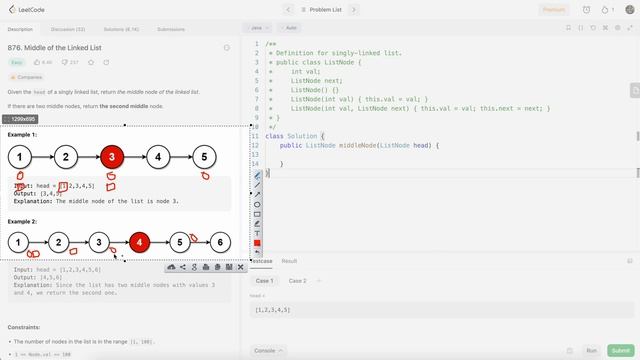Toggle the editor fullscreen expand icon
This screenshot has width=640, height=360.
pyautogui.click(x=630, y=28)
